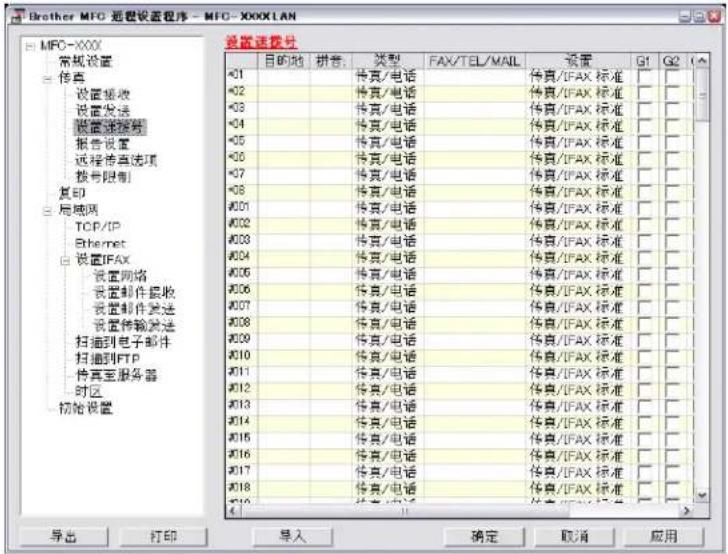Apply changes with the 应用 button
728x554 pixels.
coord(664,537)
